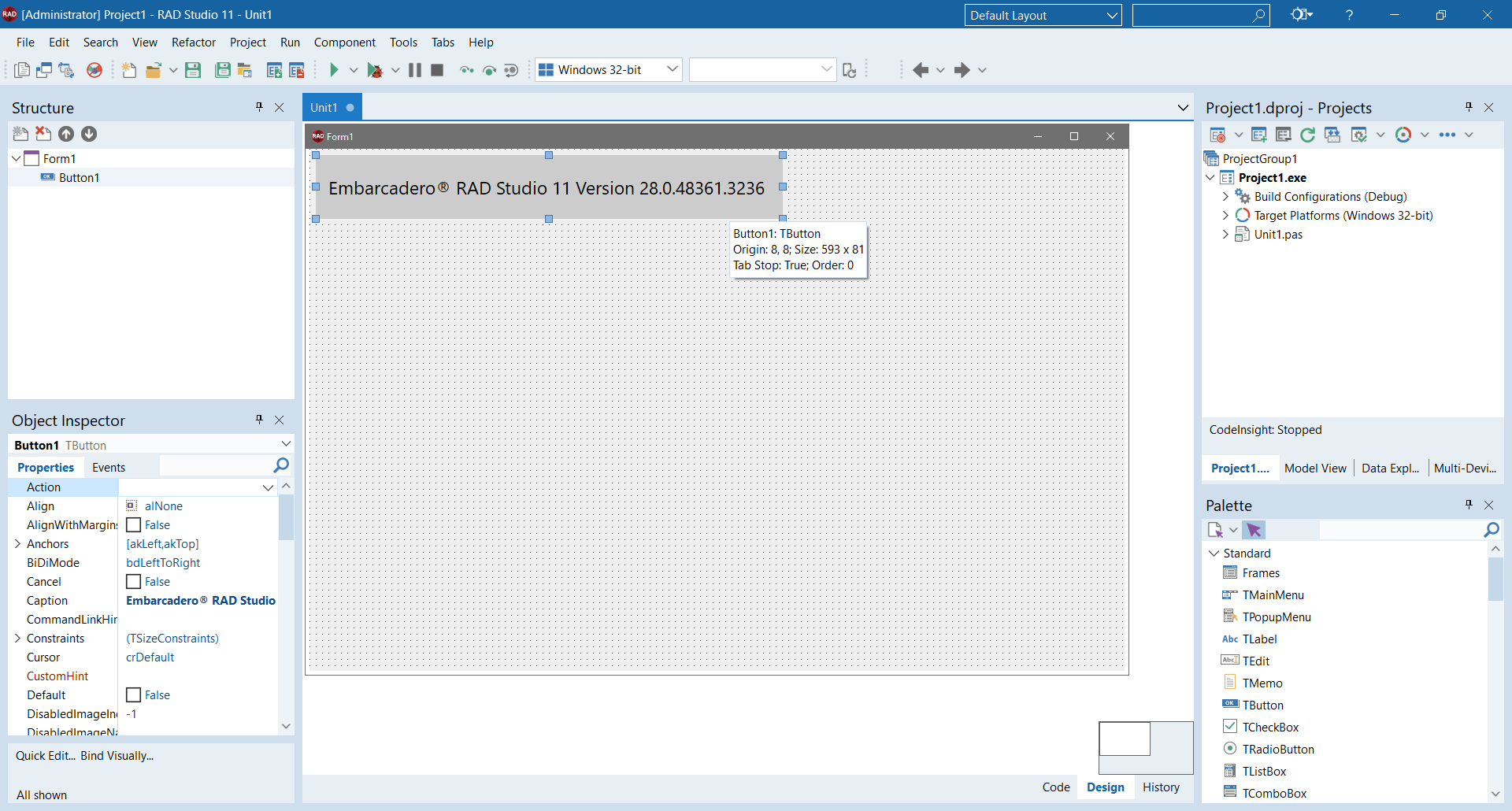Select TButton in the Palette
1512x811 pixels.
tap(1262, 705)
